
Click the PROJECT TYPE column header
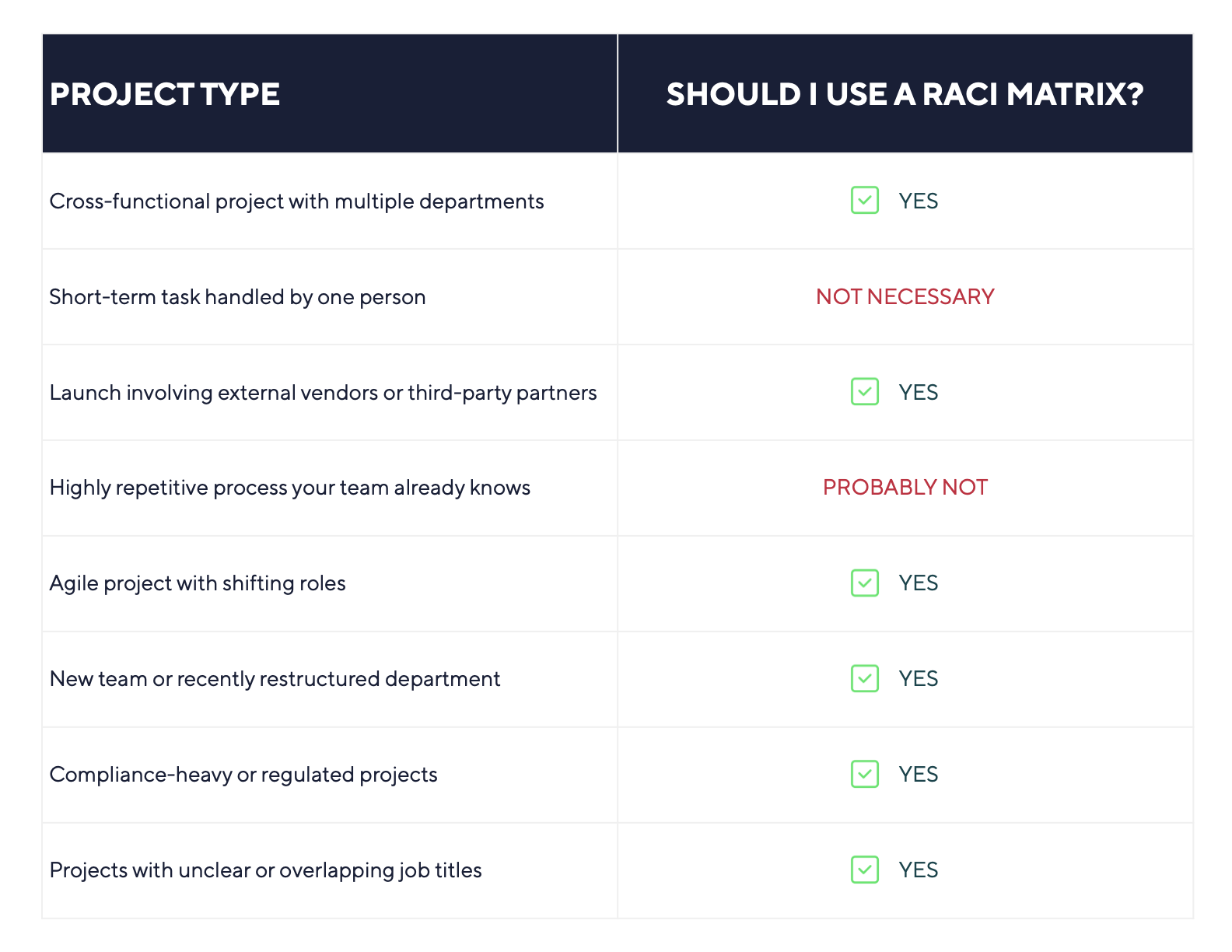165,94
